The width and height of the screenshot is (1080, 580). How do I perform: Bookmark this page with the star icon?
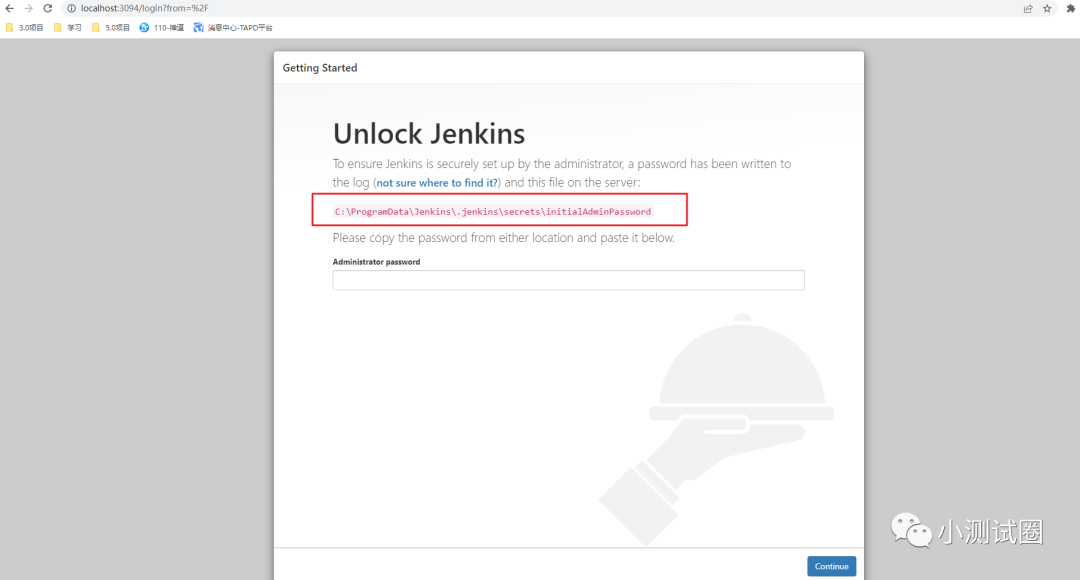click(1048, 8)
